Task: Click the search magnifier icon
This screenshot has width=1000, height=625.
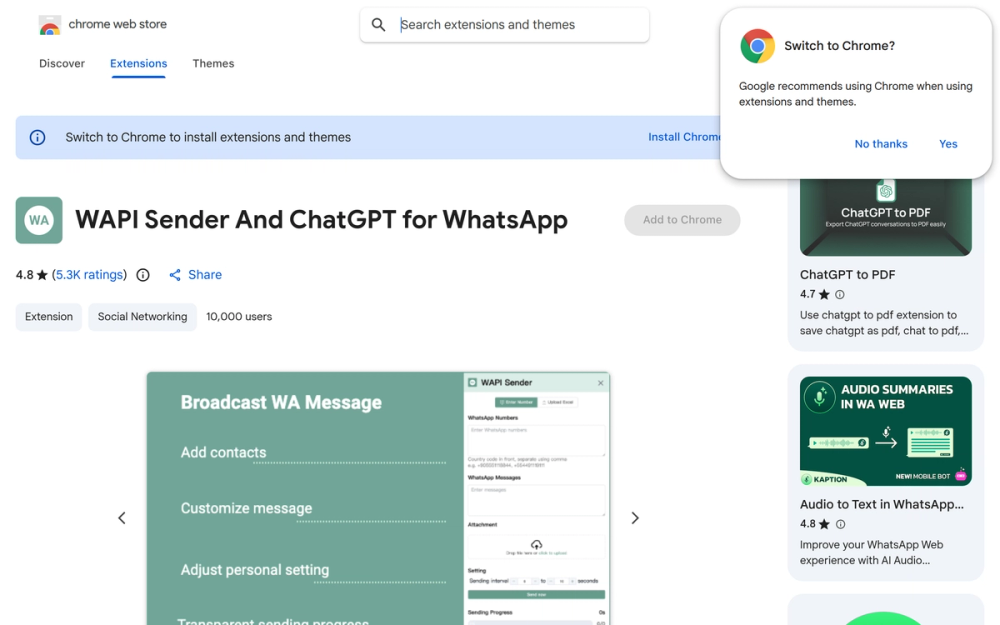Action: click(x=378, y=24)
